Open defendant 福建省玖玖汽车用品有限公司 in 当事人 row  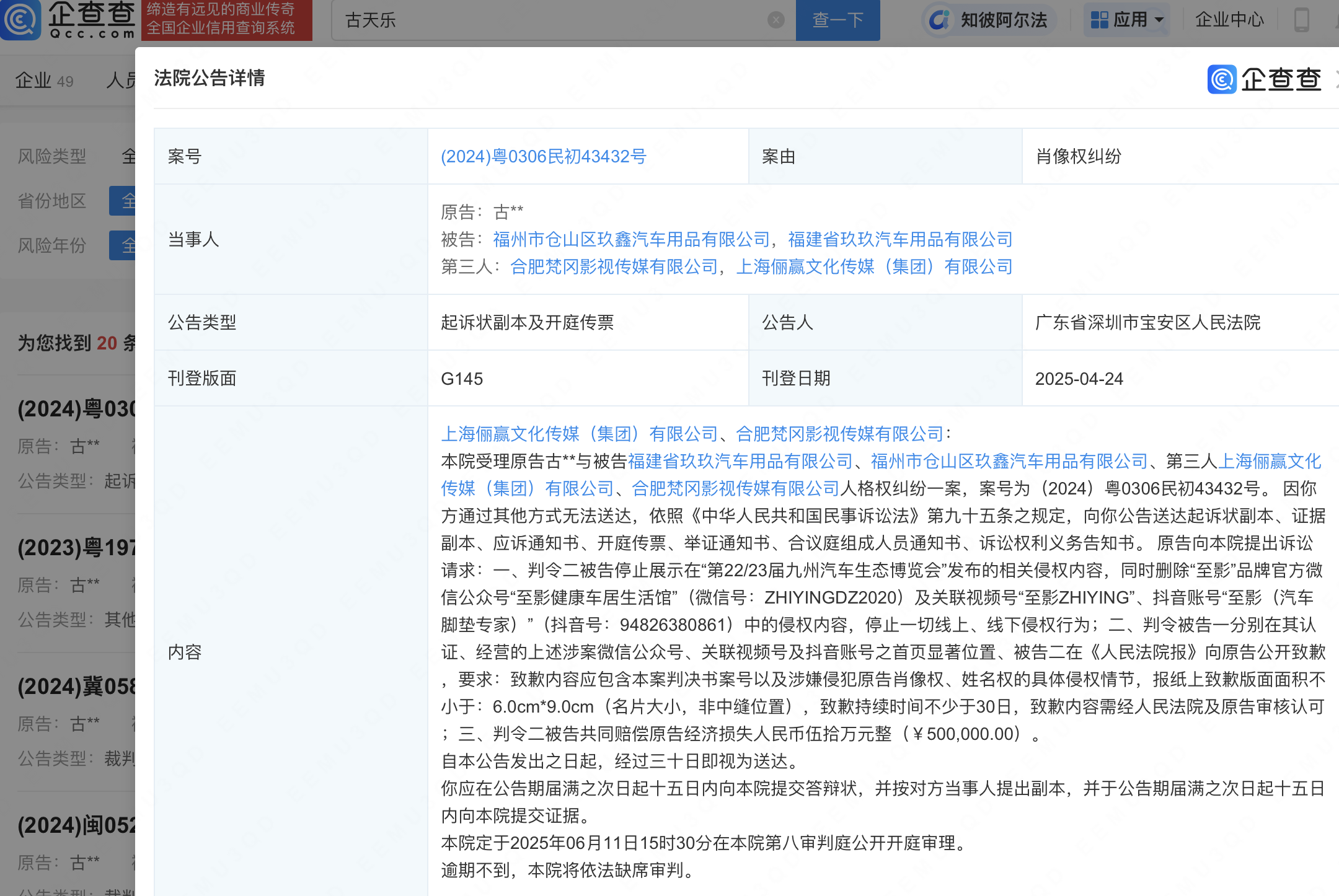(x=900, y=239)
